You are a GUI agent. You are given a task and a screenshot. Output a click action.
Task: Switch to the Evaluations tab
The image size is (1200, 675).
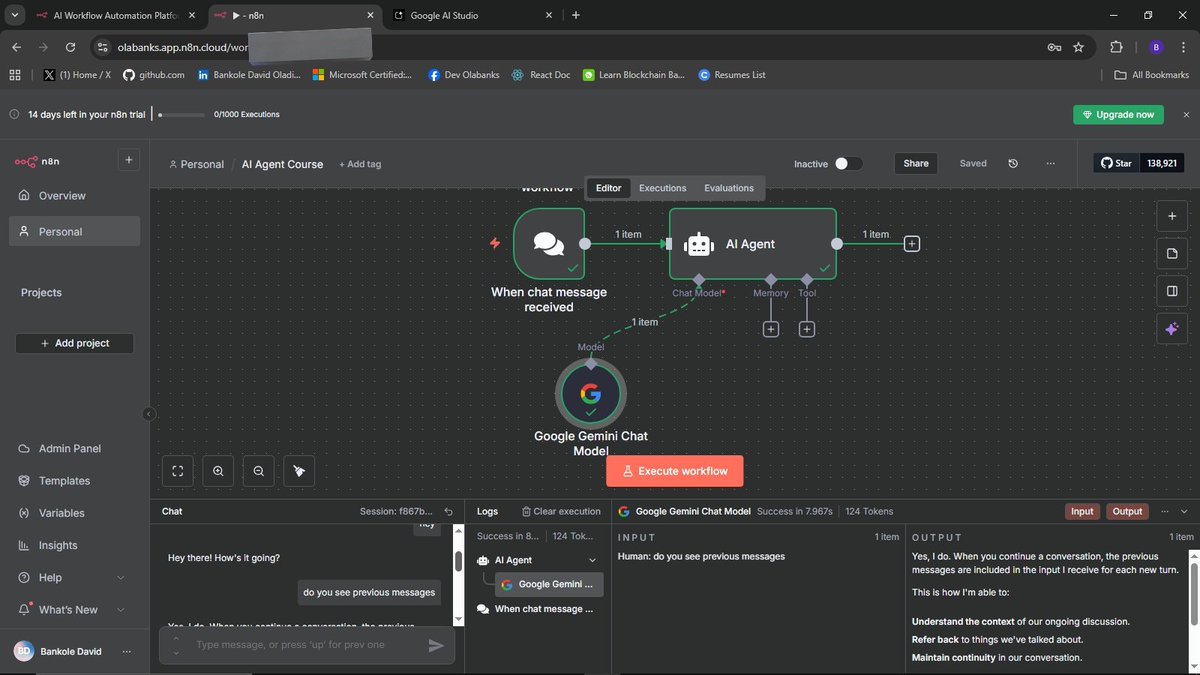click(x=729, y=188)
